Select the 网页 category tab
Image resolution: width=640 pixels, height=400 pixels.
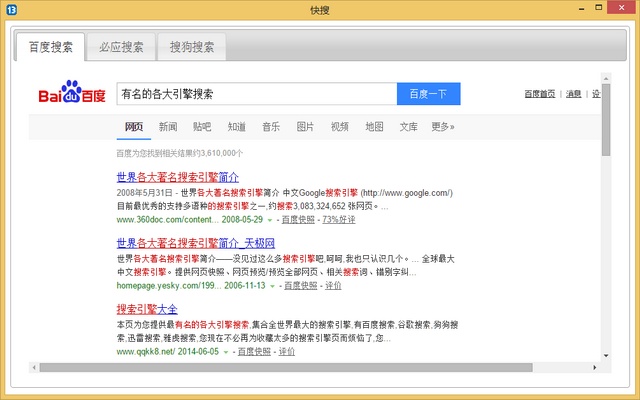click(x=134, y=127)
